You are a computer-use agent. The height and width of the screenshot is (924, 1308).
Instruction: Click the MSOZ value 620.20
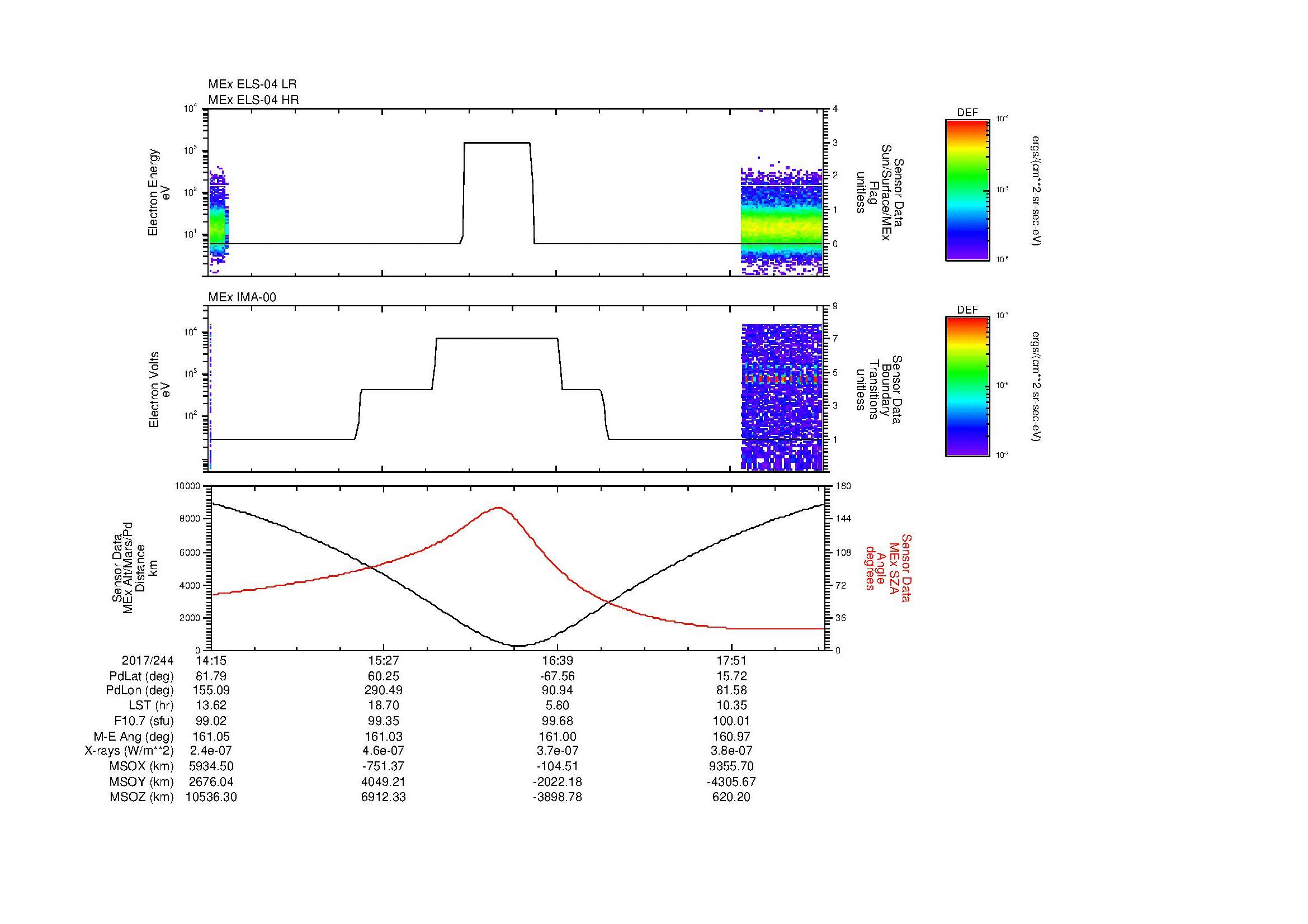pyautogui.click(x=731, y=797)
